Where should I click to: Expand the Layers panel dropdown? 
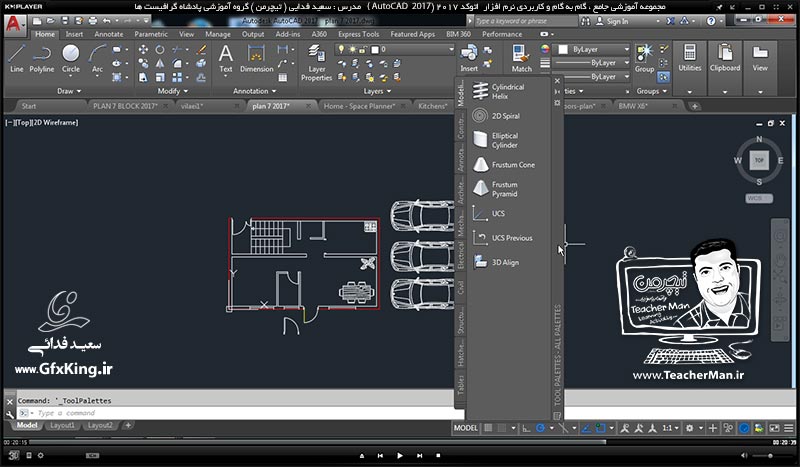pos(378,91)
